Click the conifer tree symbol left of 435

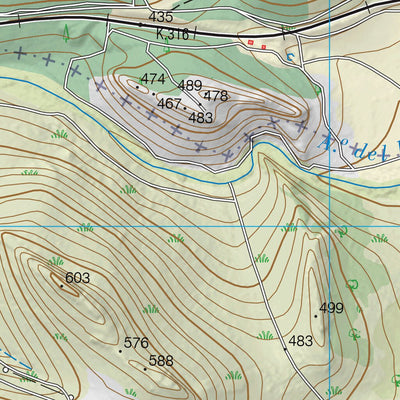point(66,33)
